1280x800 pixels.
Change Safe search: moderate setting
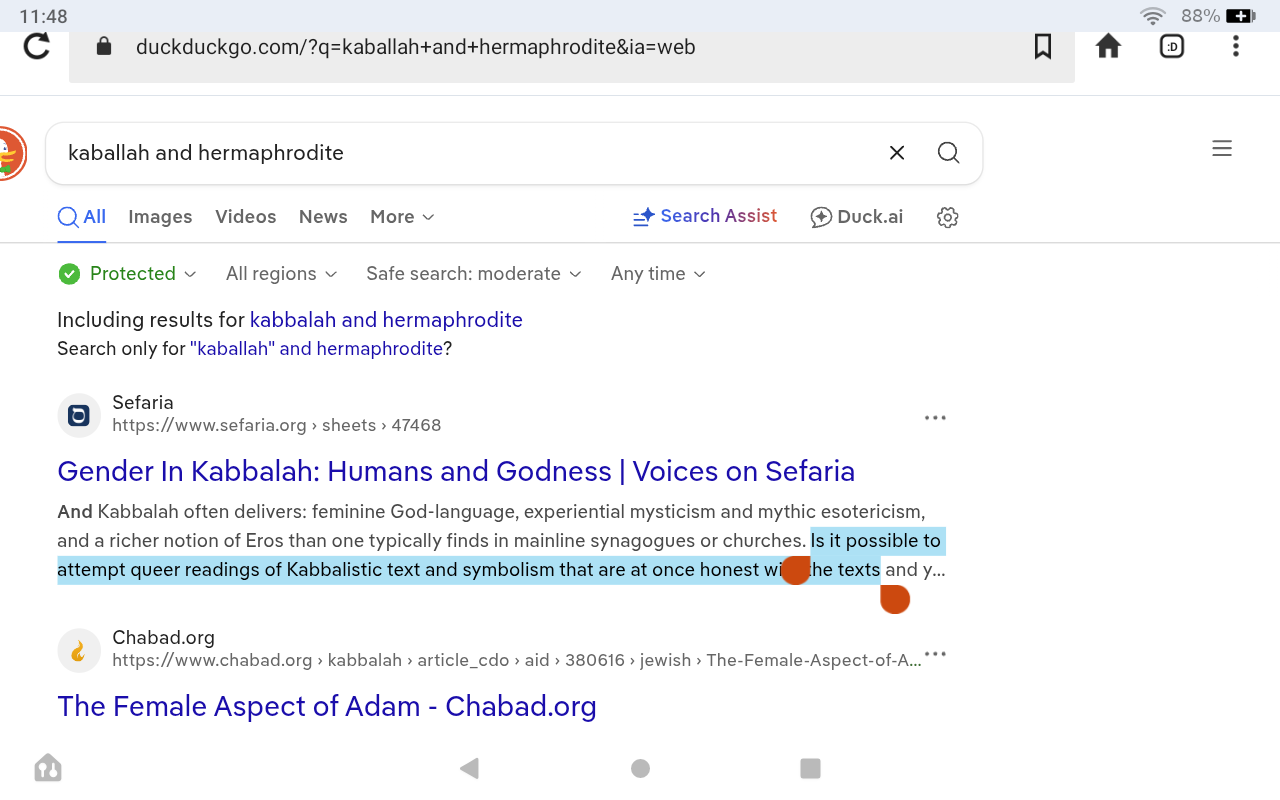click(473, 274)
